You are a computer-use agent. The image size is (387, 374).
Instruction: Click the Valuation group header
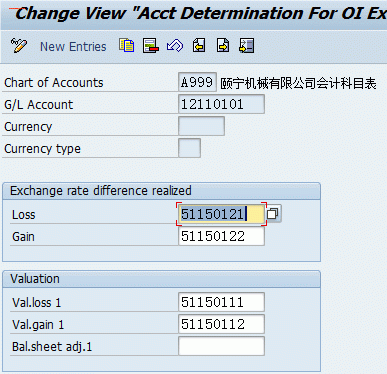pos(35,279)
